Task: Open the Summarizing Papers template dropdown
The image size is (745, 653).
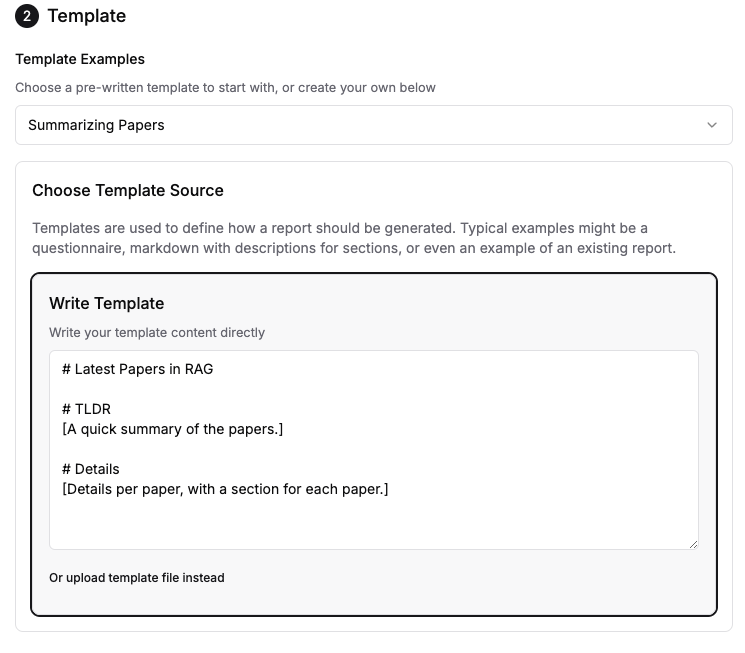Action: 373,125
